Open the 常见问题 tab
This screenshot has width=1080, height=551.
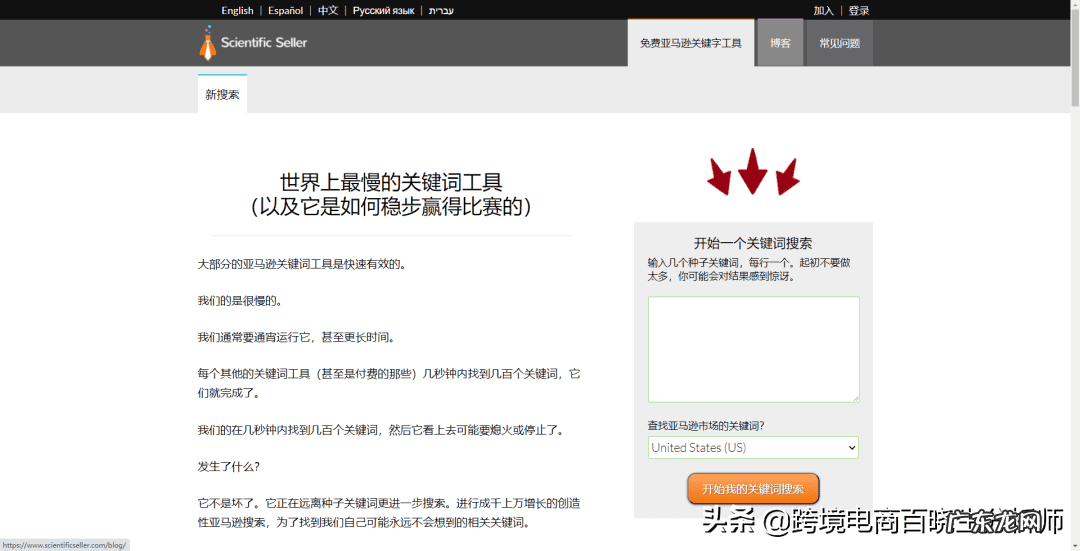click(839, 43)
